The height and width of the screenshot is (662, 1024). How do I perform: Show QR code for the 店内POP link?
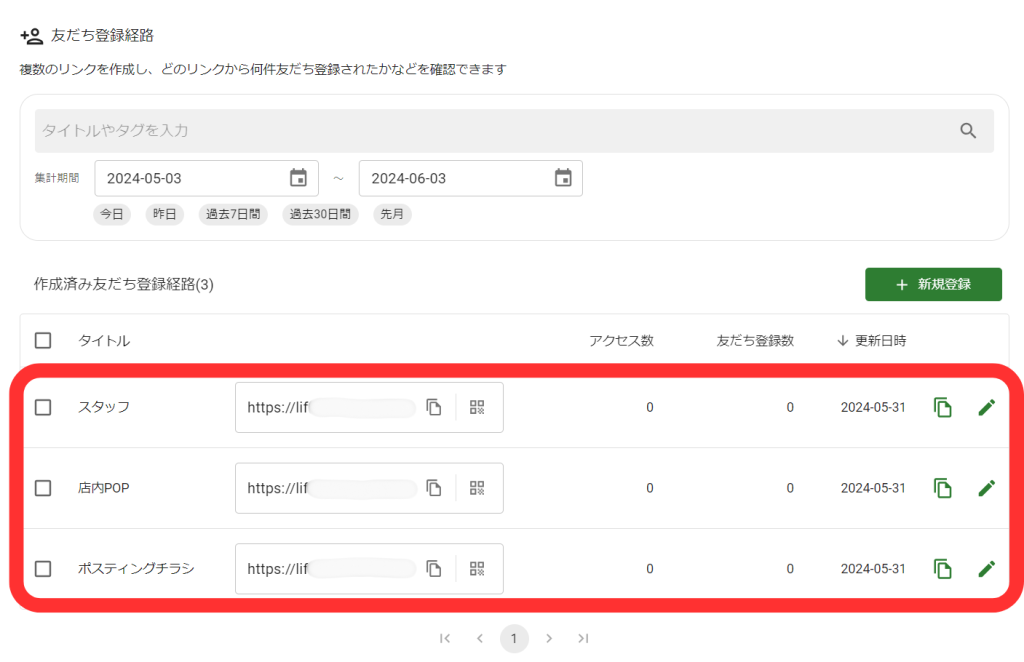coord(477,488)
